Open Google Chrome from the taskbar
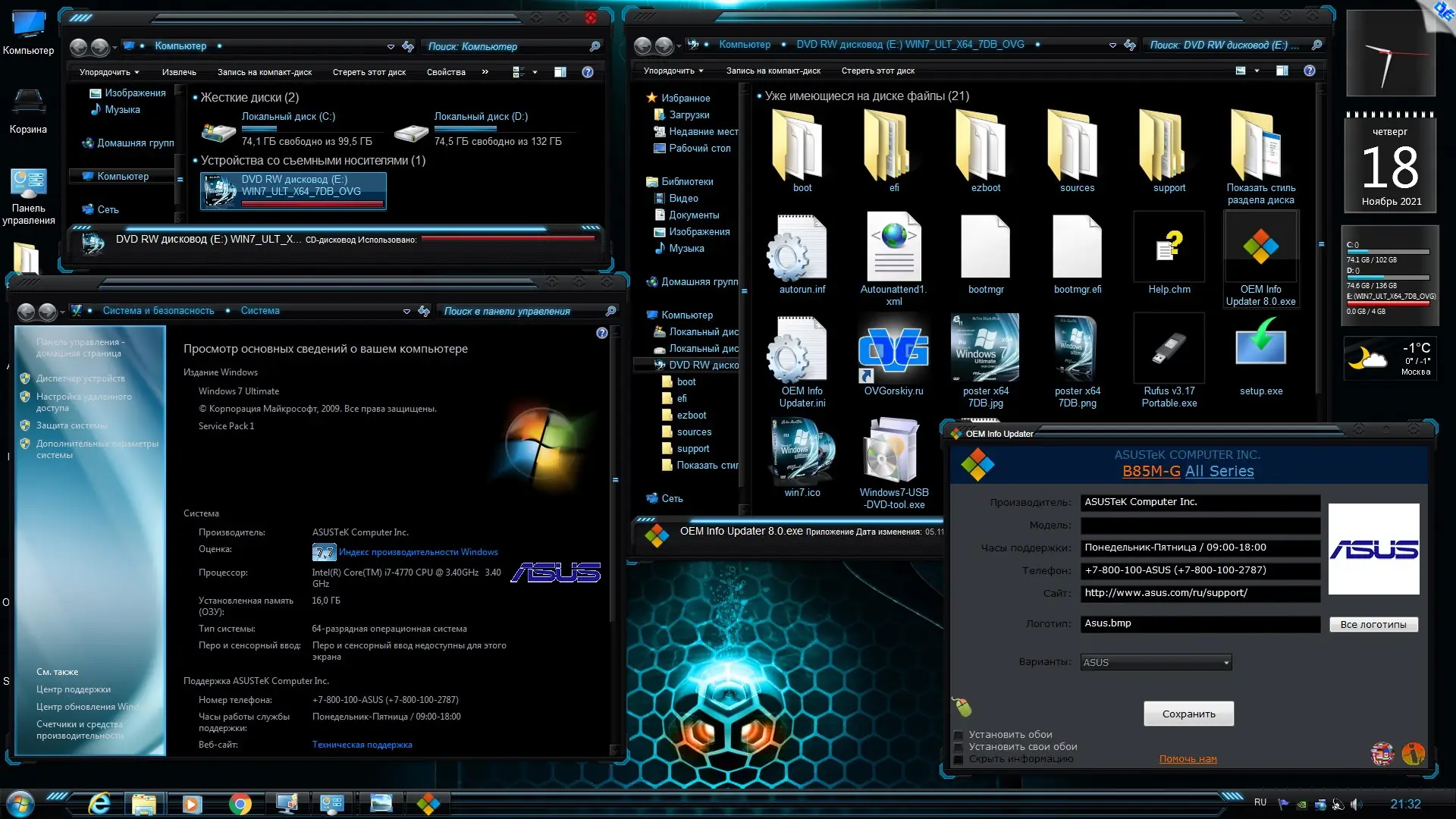Screen dimensions: 1456x819 tap(240, 804)
